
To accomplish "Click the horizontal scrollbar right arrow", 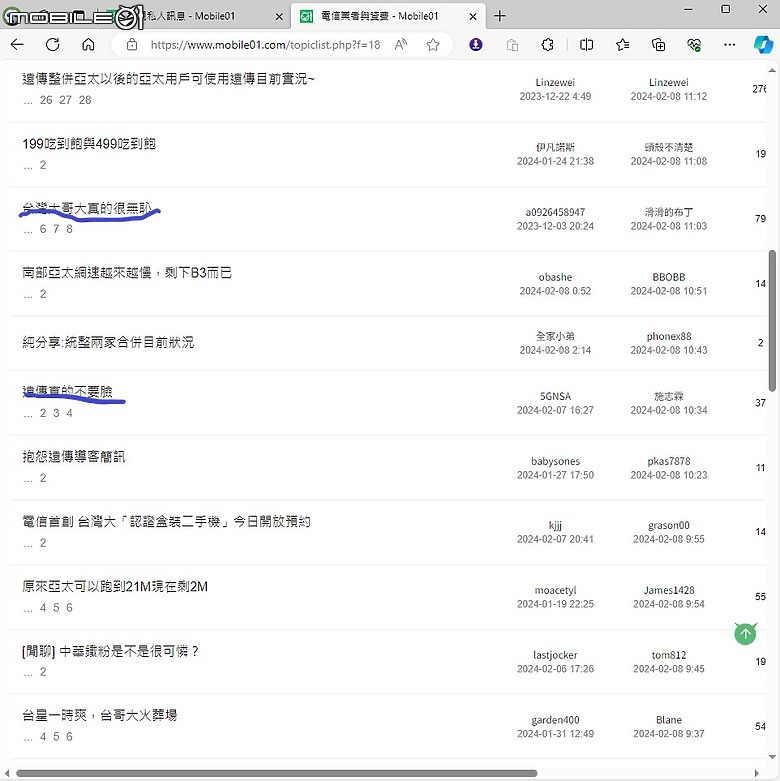I will point(757,774).
